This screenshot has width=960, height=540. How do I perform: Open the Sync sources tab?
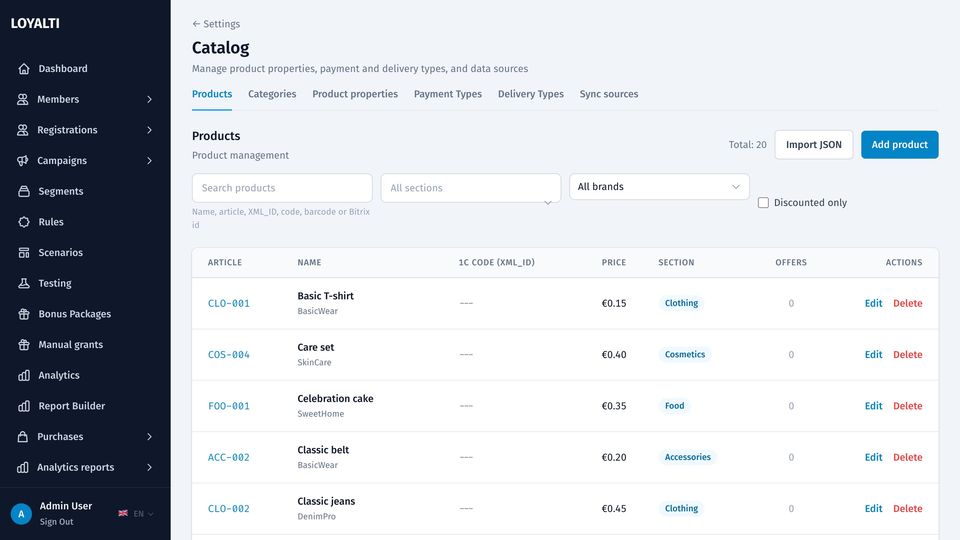(609, 94)
